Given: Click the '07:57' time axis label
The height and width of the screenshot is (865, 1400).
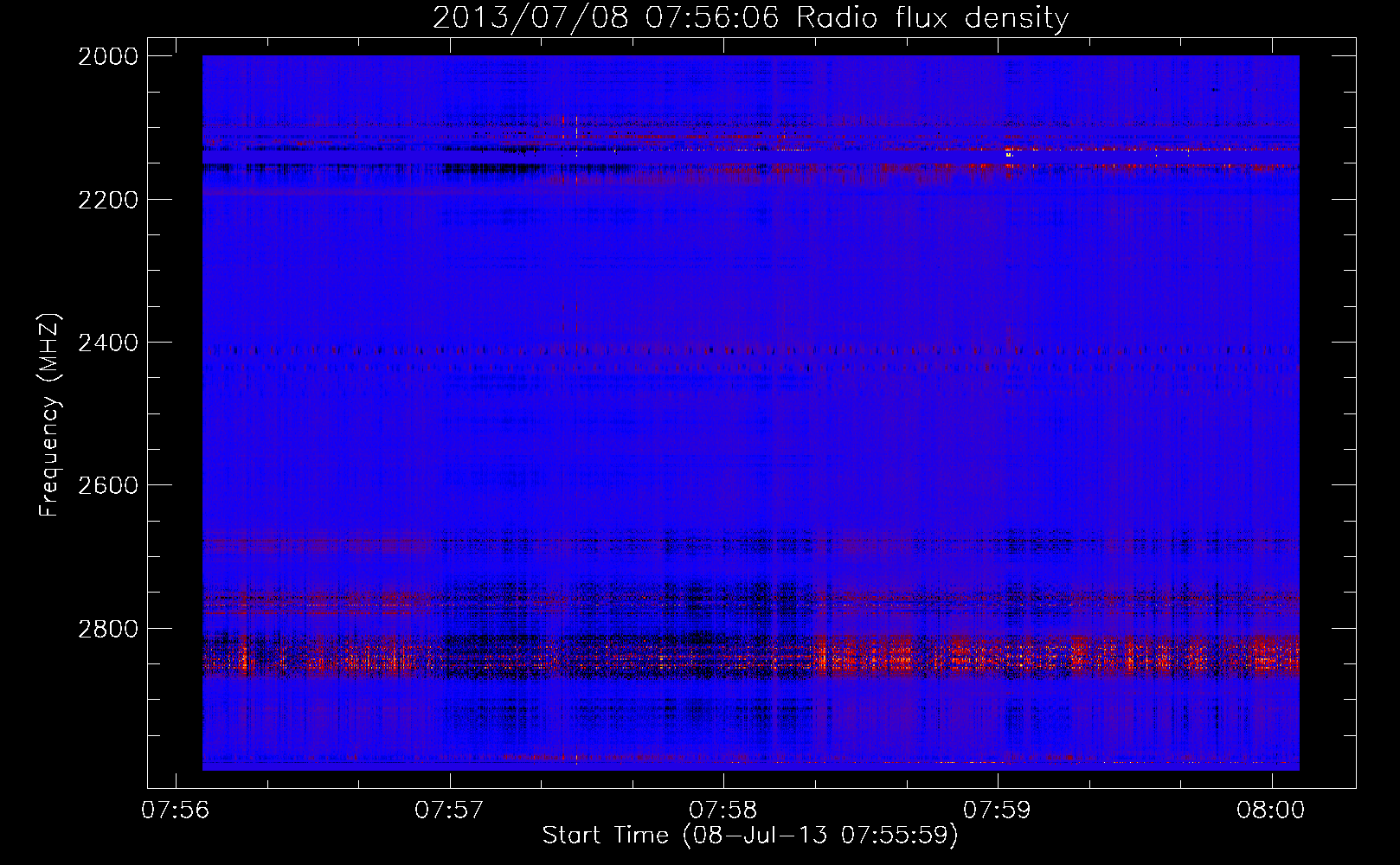Looking at the screenshot, I should coord(450,811).
